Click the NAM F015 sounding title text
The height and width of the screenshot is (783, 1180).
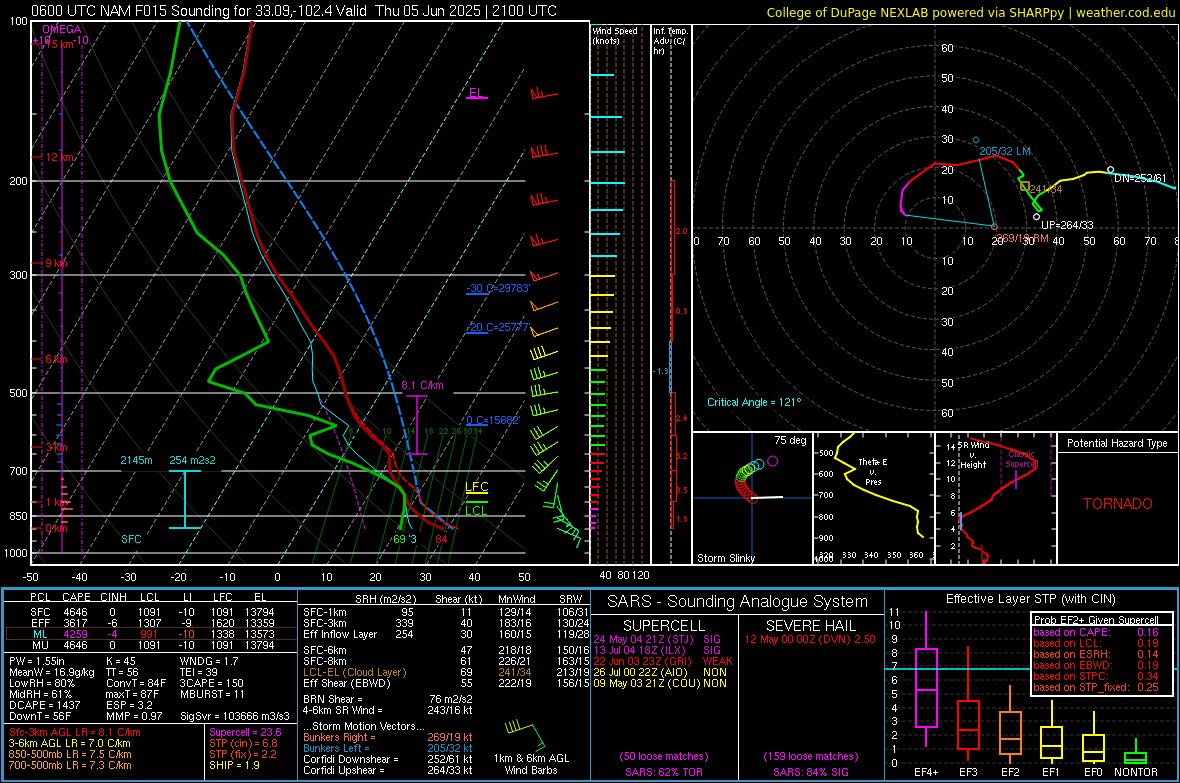(294, 11)
